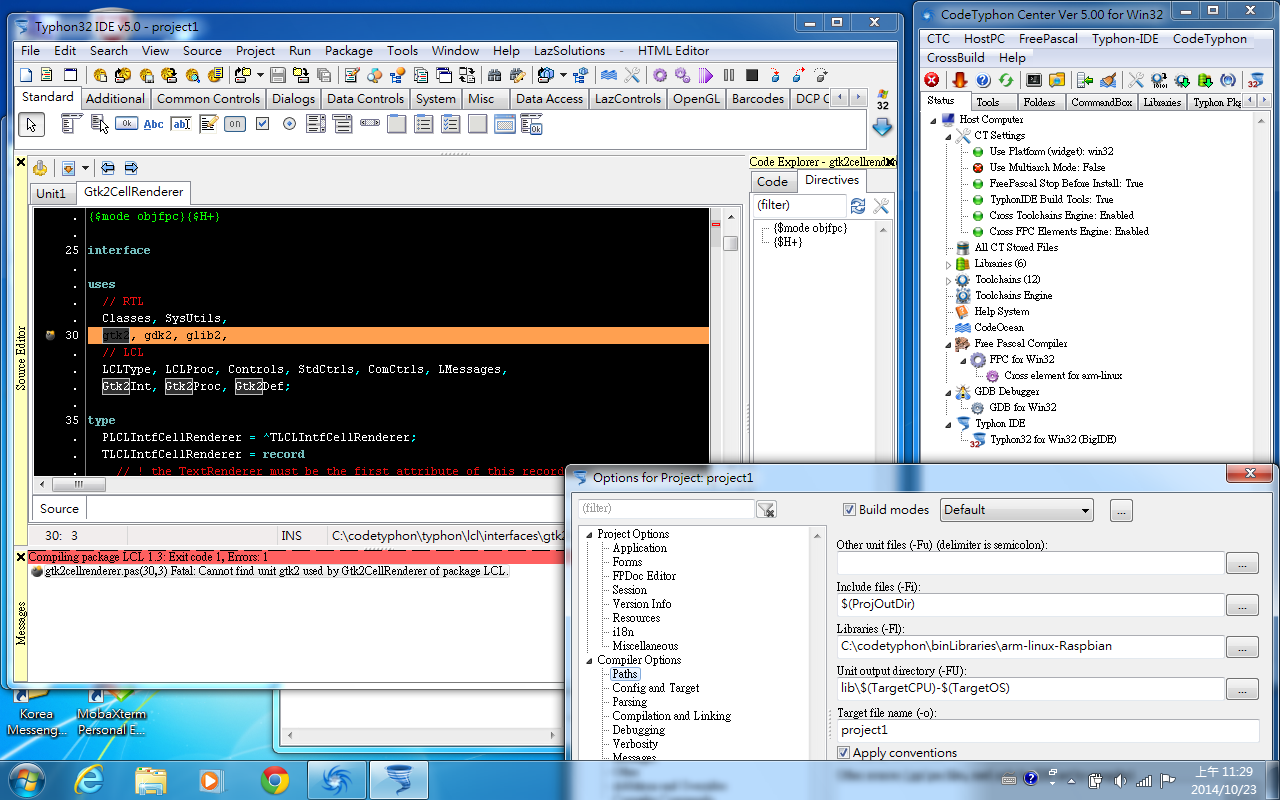This screenshot has height=800, width=1280.
Task: Click the red X stop icon in CodeTyphon Center
Action: [932, 80]
